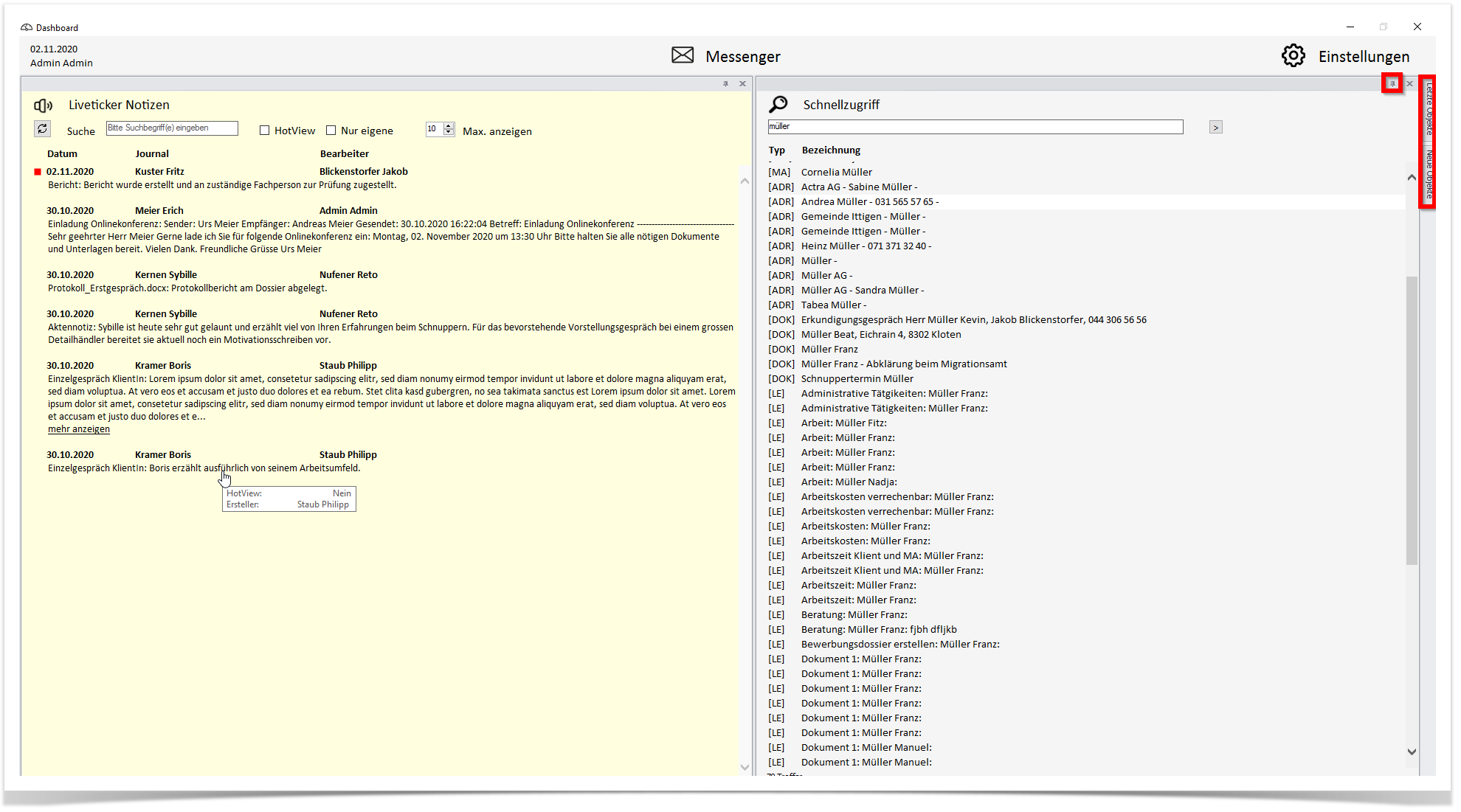Open the Messenger envelope icon
The height and width of the screenshot is (812, 1461).
[683, 55]
